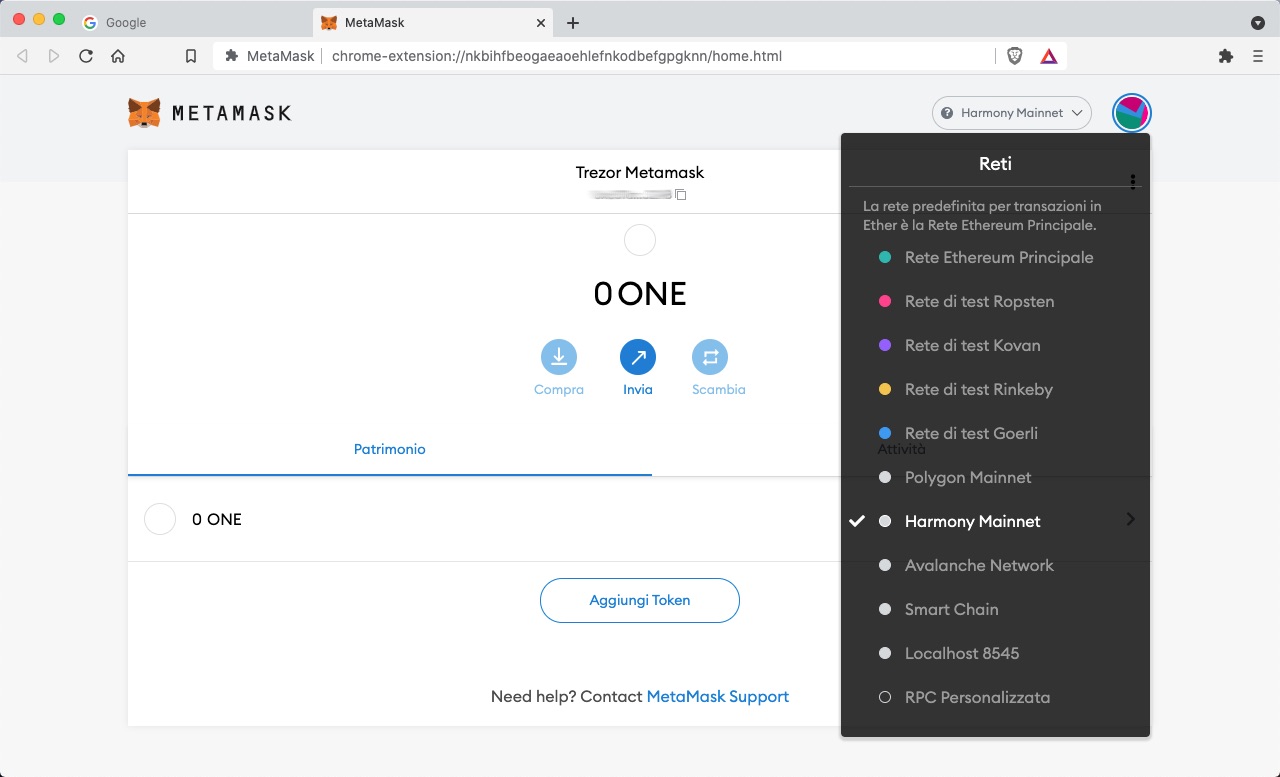Go to the browser home page
This screenshot has height=777, width=1280.
coord(118,56)
